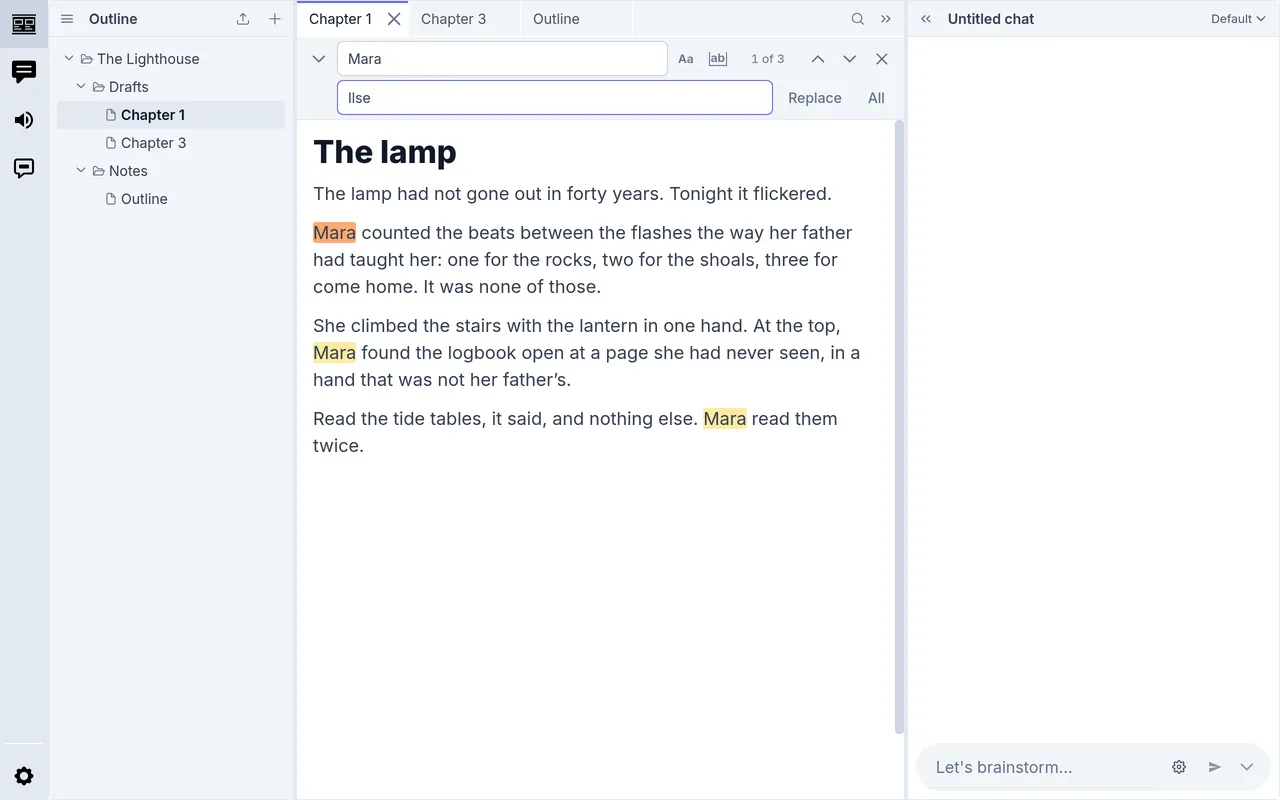1280x800 pixels.
Task: Select the Chapter 1 tab
Action: 340,19
